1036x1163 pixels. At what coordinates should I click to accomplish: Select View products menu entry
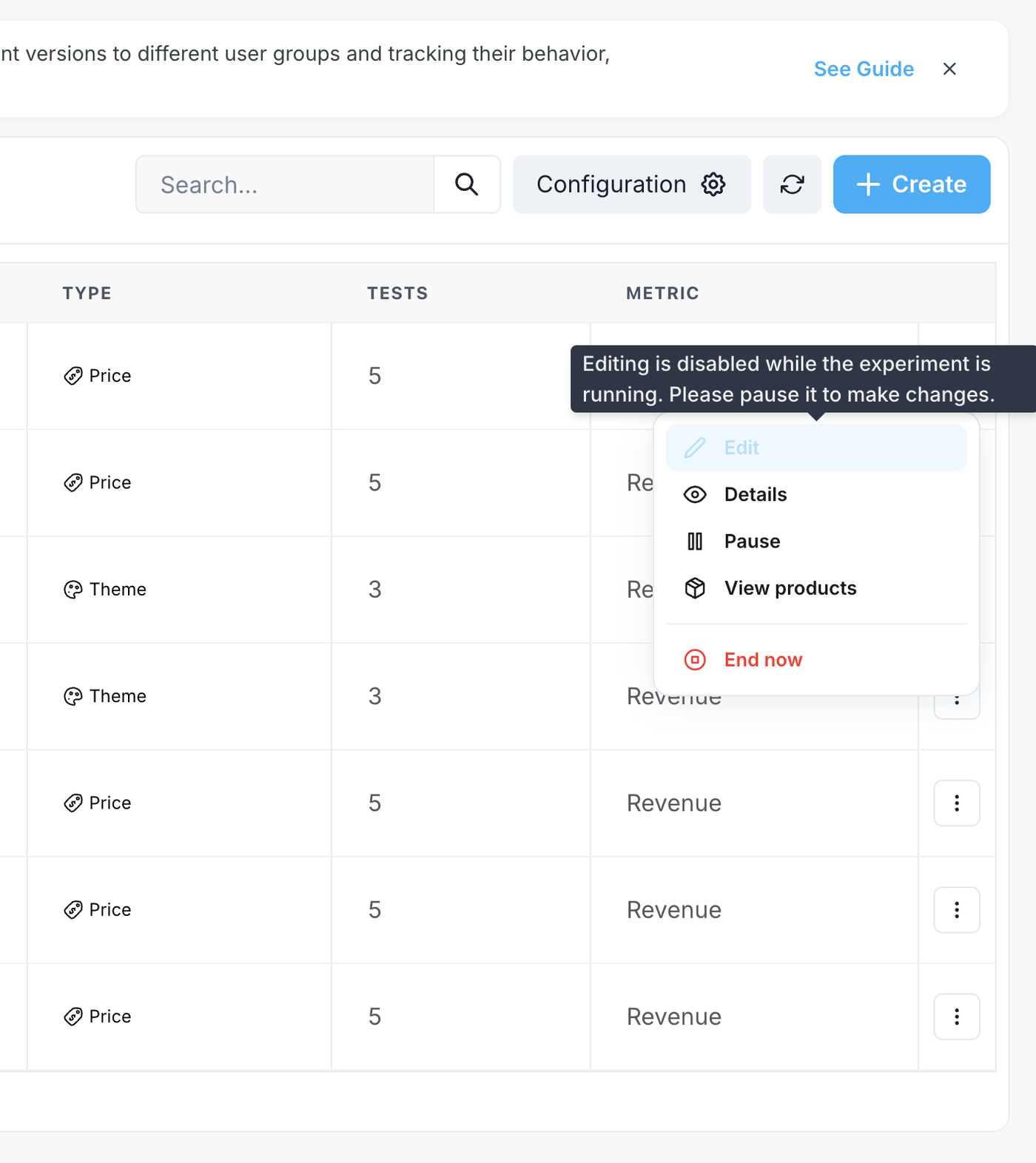[x=790, y=588]
